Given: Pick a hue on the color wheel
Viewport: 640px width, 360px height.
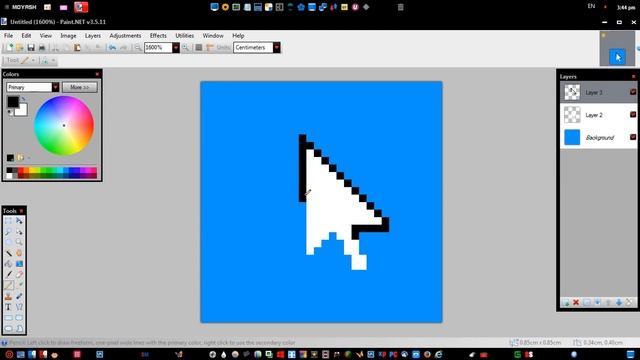Looking at the screenshot, I should 64,126.
